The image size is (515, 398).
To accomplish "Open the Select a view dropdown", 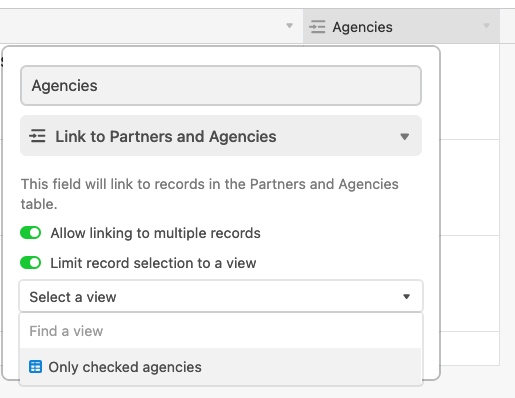I will click(x=221, y=296).
